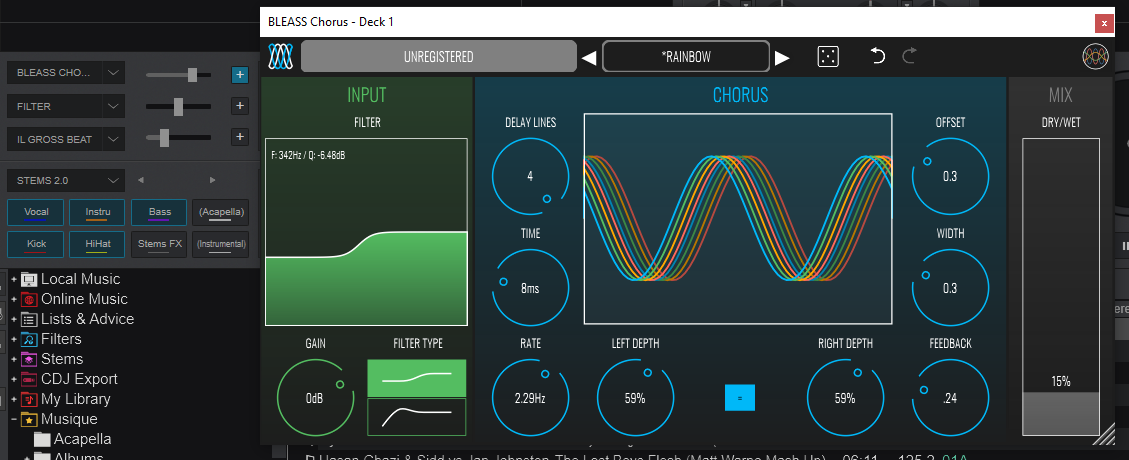Click the plus button beside IL GROSS BEAT
The height and width of the screenshot is (460, 1129).
239,137
